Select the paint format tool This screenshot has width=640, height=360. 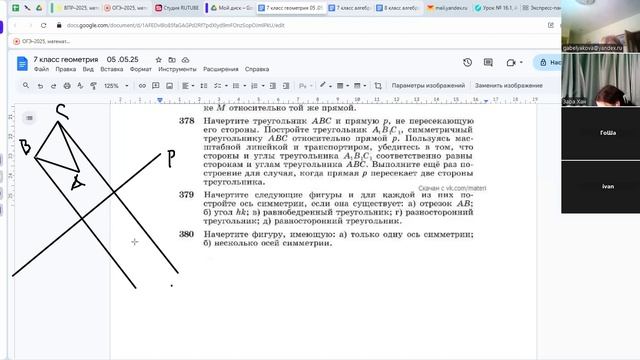tap(93, 86)
